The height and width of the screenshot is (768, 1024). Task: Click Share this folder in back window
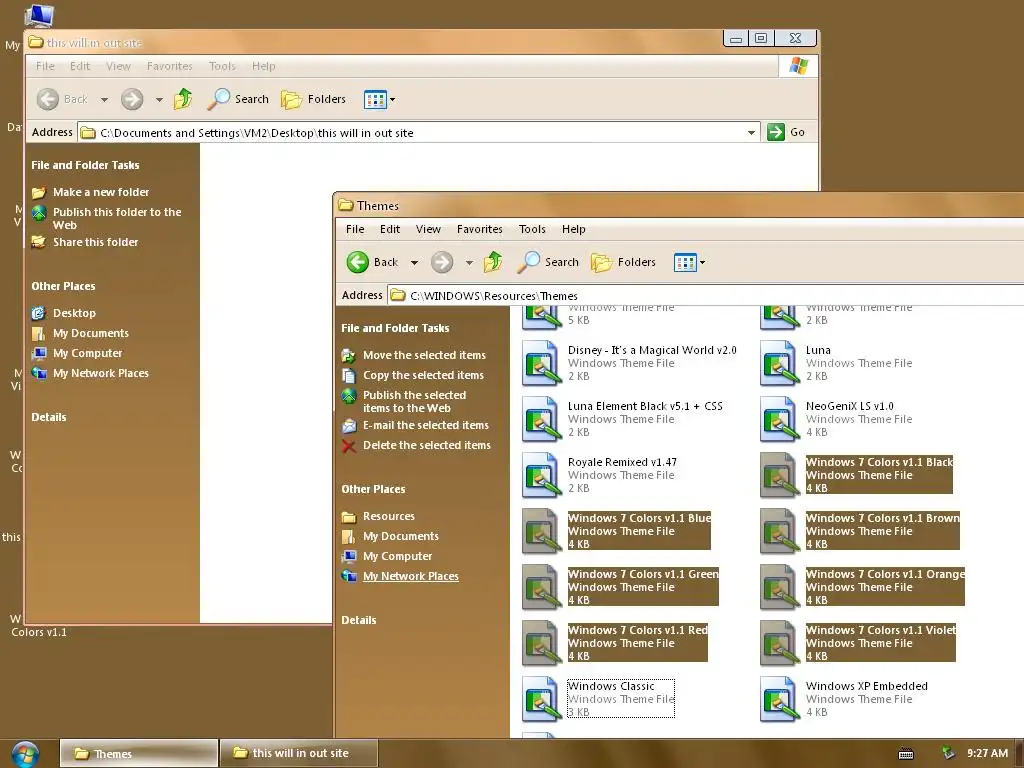[x=96, y=242]
